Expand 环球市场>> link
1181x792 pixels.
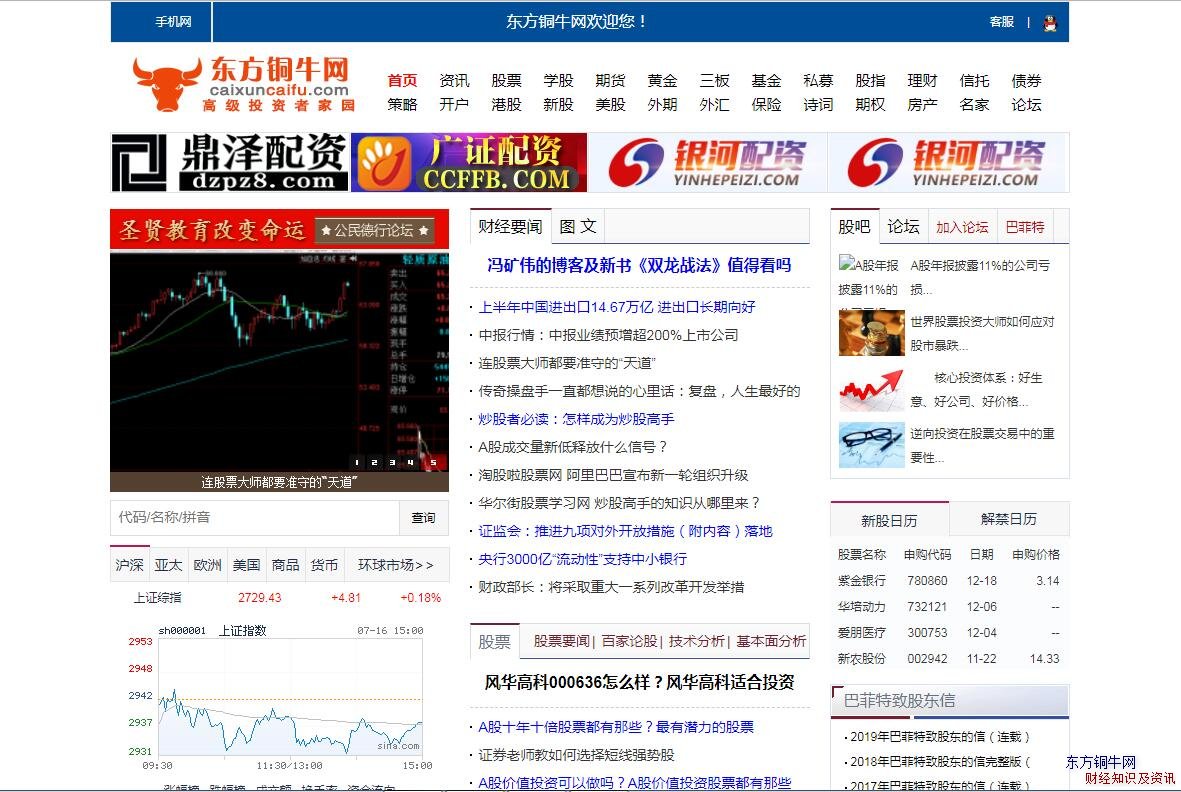[395, 565]
